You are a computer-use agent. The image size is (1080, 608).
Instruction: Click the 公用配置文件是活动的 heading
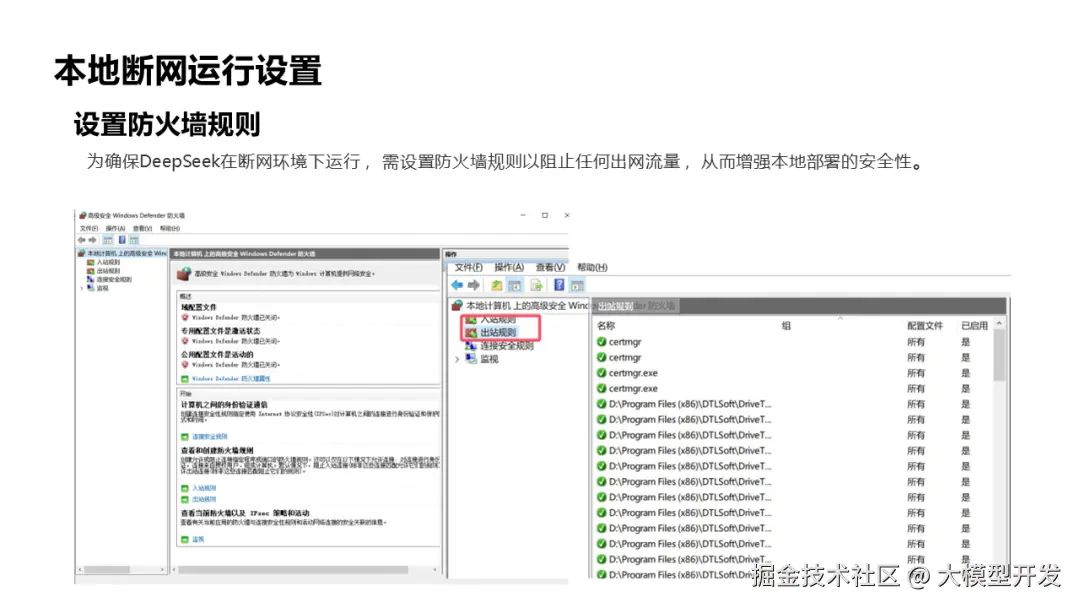(217, 354)
